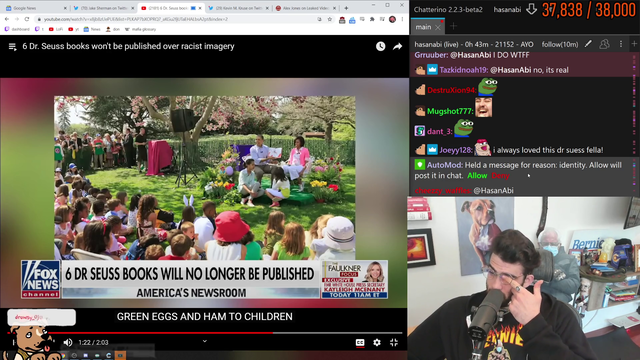This screenshot has height=360, width=640.
Task: Open YouTube player settings gear
Action: 377,342
